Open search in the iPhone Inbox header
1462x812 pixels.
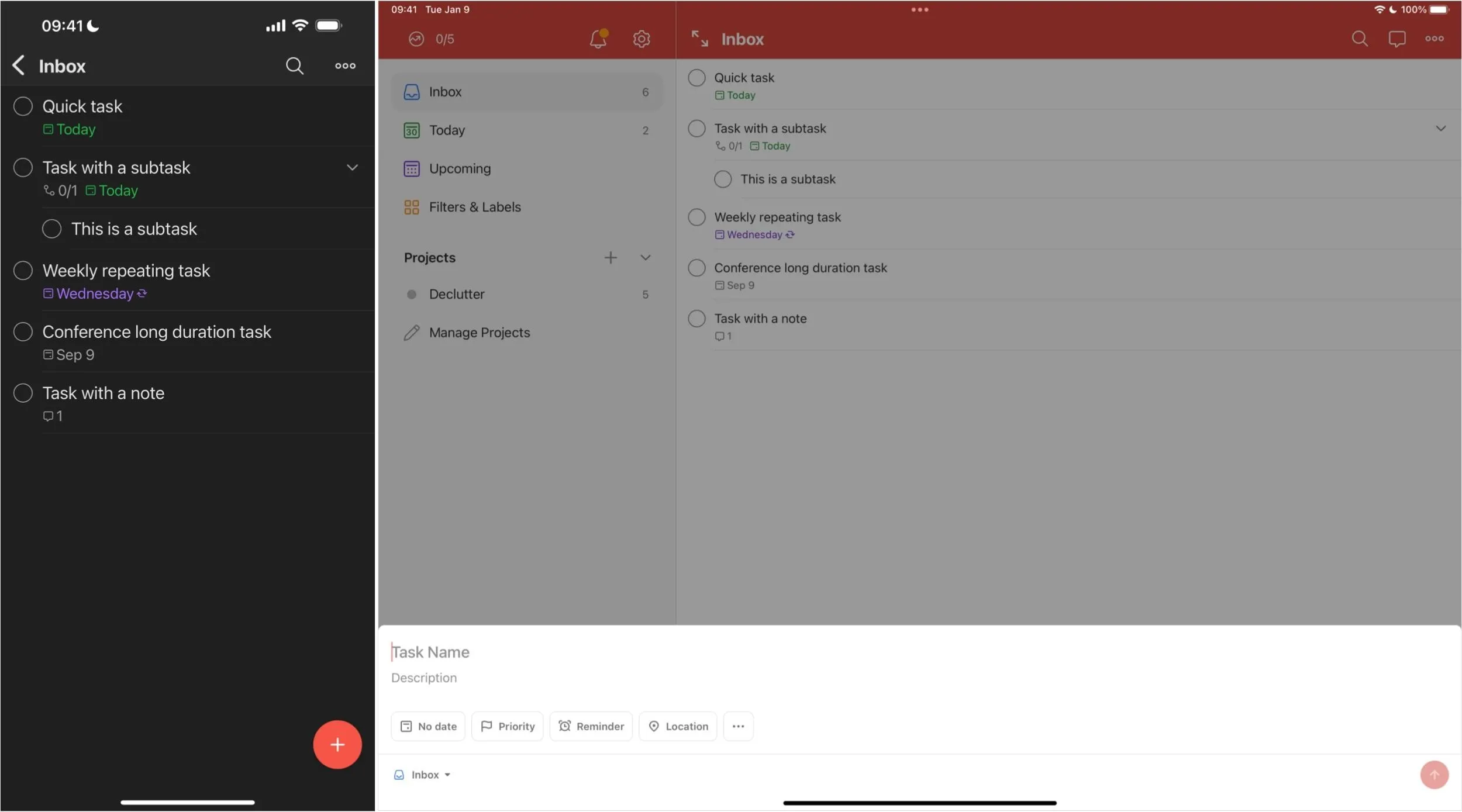point(294,65)
